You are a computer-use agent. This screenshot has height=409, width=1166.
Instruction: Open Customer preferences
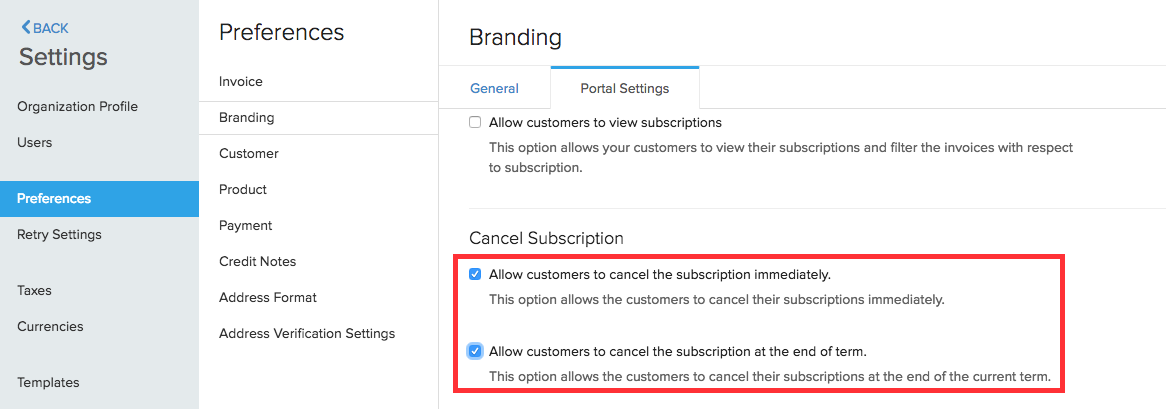click(x=249, y=154)
